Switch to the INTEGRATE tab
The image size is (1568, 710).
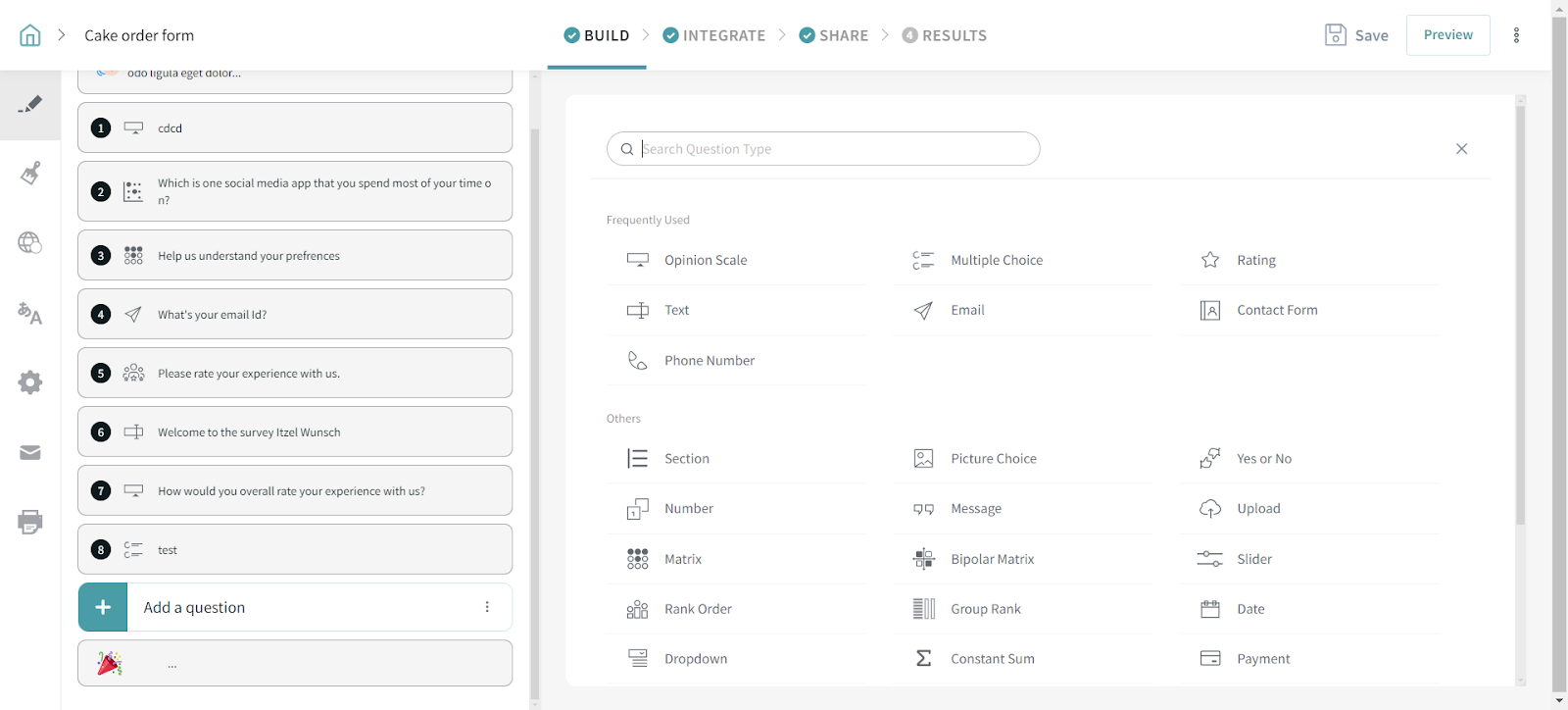click(x=714, y=35)
